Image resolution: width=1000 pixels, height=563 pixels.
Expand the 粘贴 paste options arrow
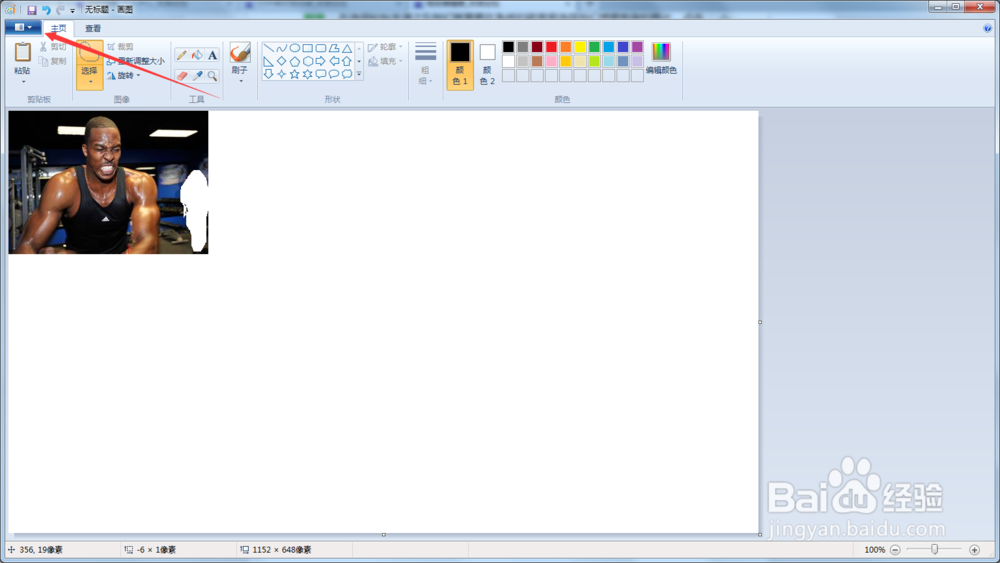pos(23,82)
